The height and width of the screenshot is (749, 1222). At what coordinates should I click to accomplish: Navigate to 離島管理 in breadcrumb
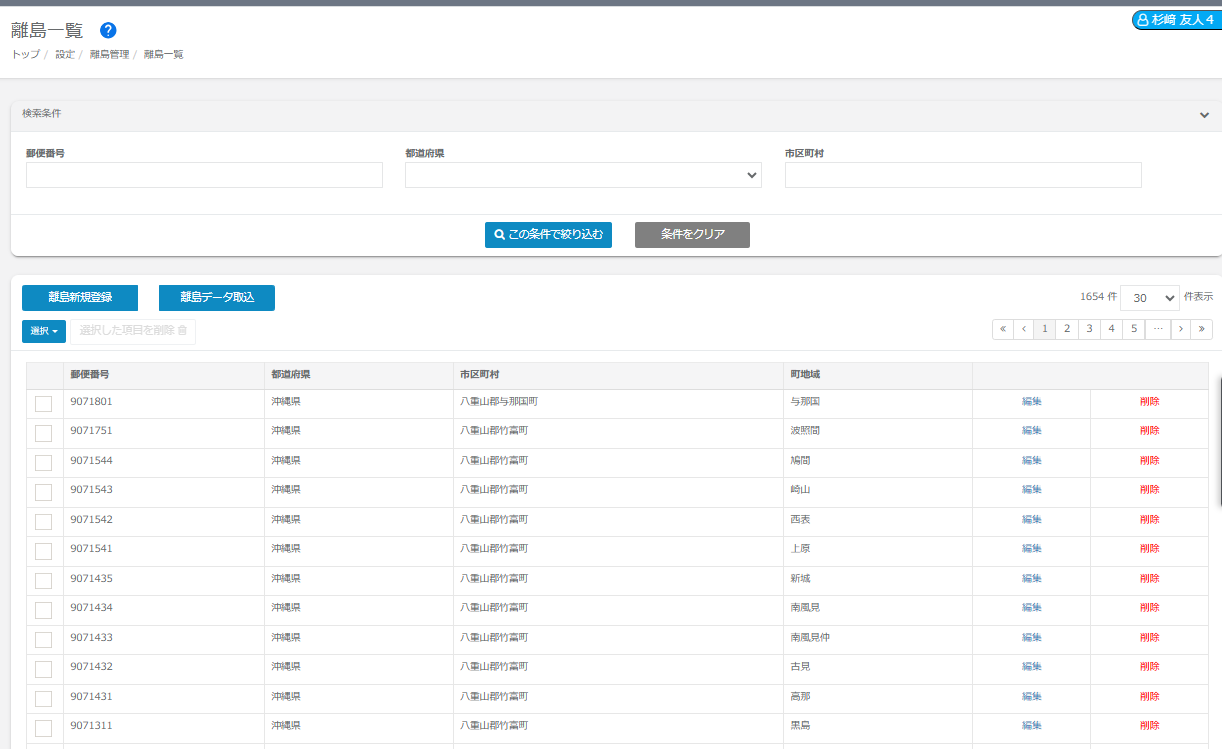(109, 54)
